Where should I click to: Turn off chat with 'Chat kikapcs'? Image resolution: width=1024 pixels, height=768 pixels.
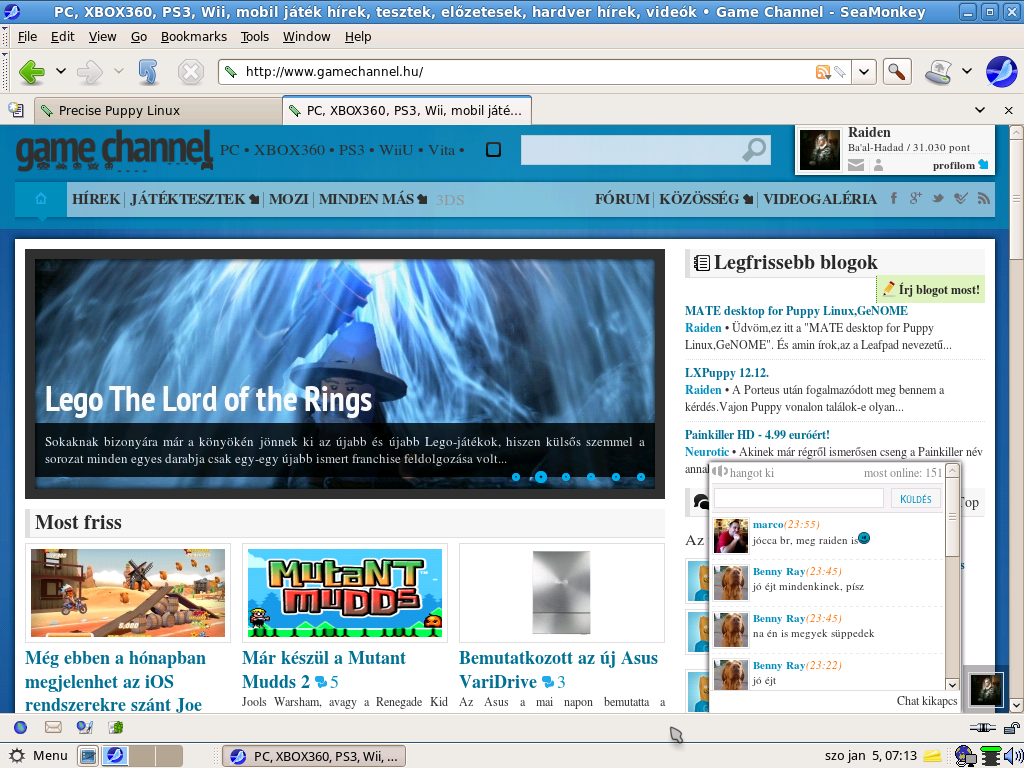(927, 701)
